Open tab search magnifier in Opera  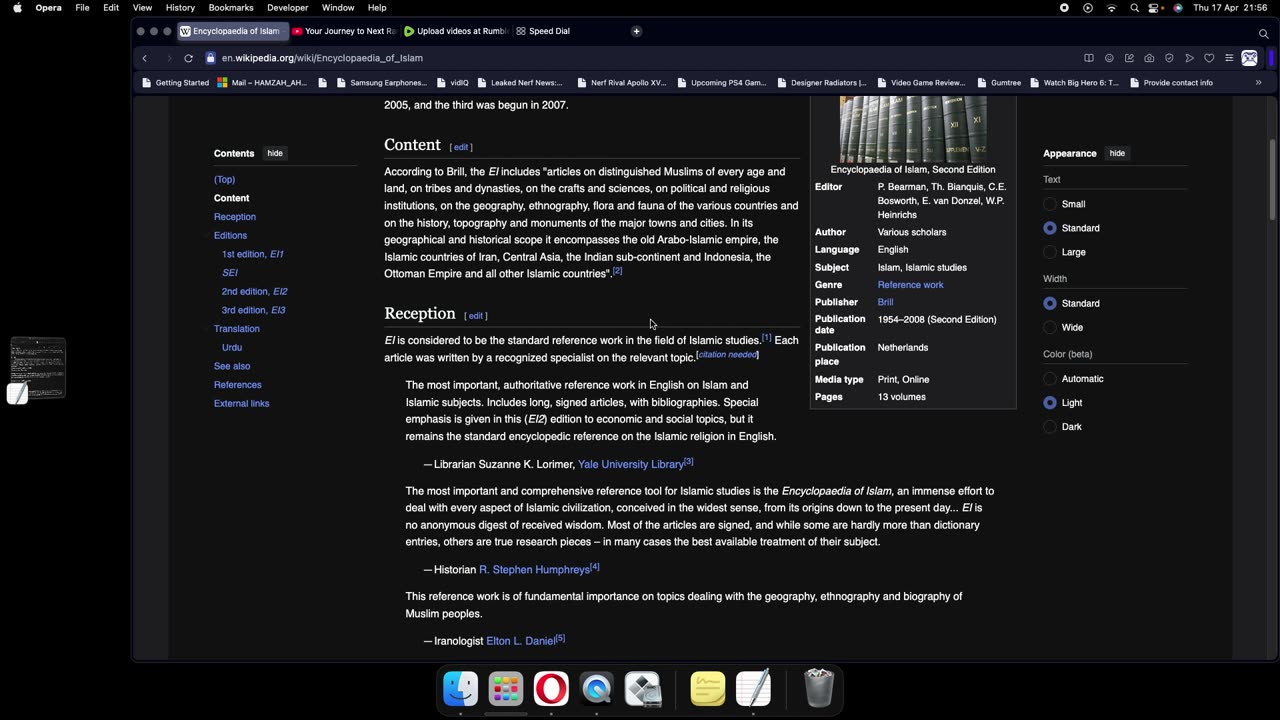(x=1263, y=33)
